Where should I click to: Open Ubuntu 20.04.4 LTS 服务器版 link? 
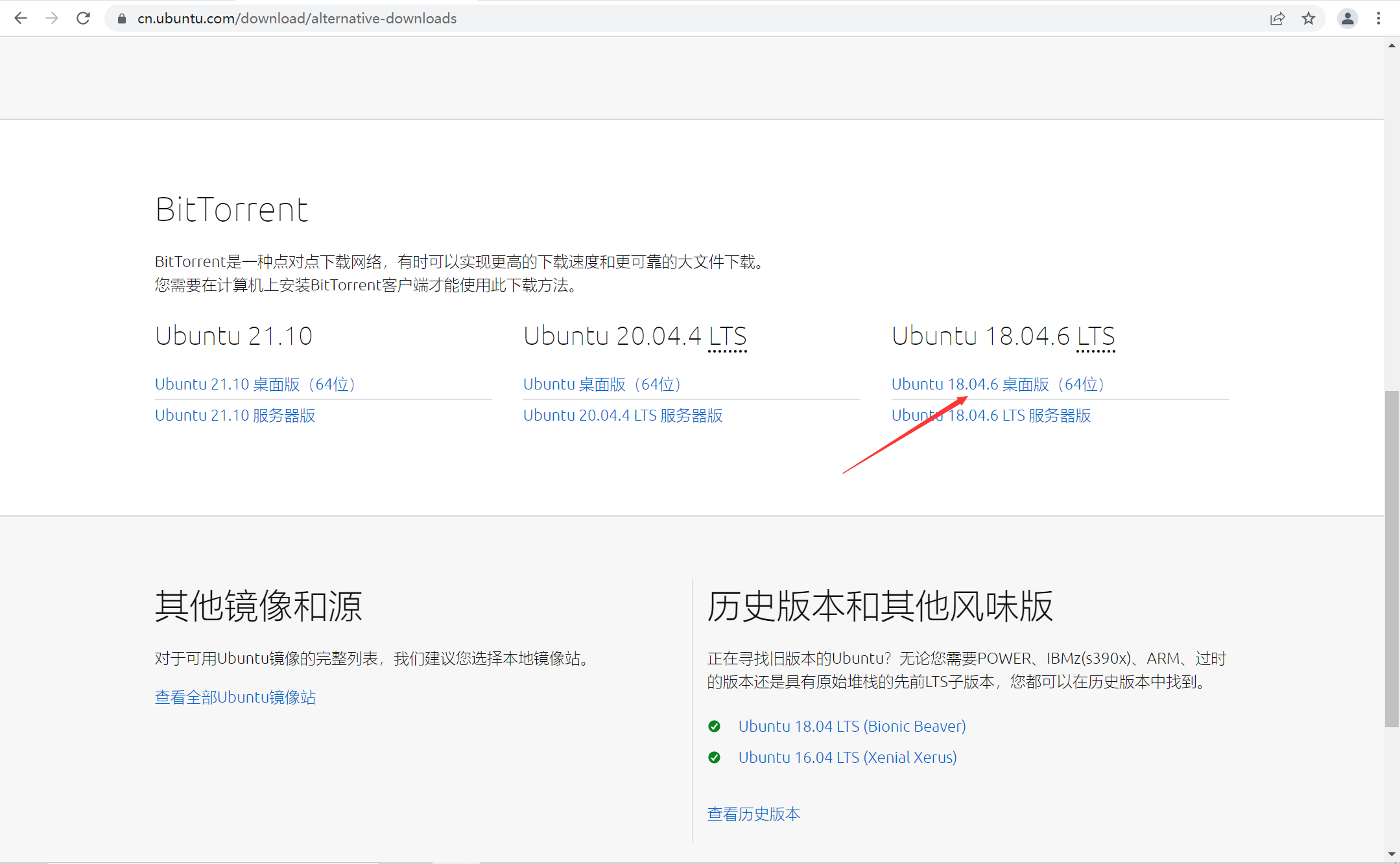623,415
